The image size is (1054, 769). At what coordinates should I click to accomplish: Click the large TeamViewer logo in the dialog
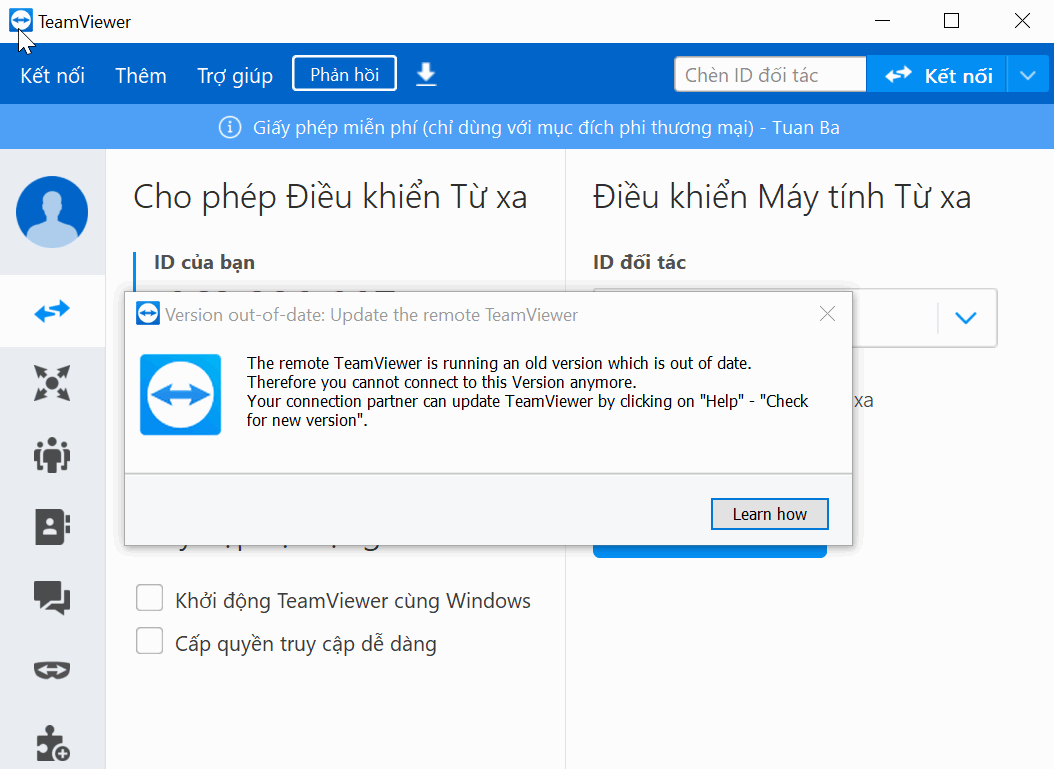click(x=180, y=395)
